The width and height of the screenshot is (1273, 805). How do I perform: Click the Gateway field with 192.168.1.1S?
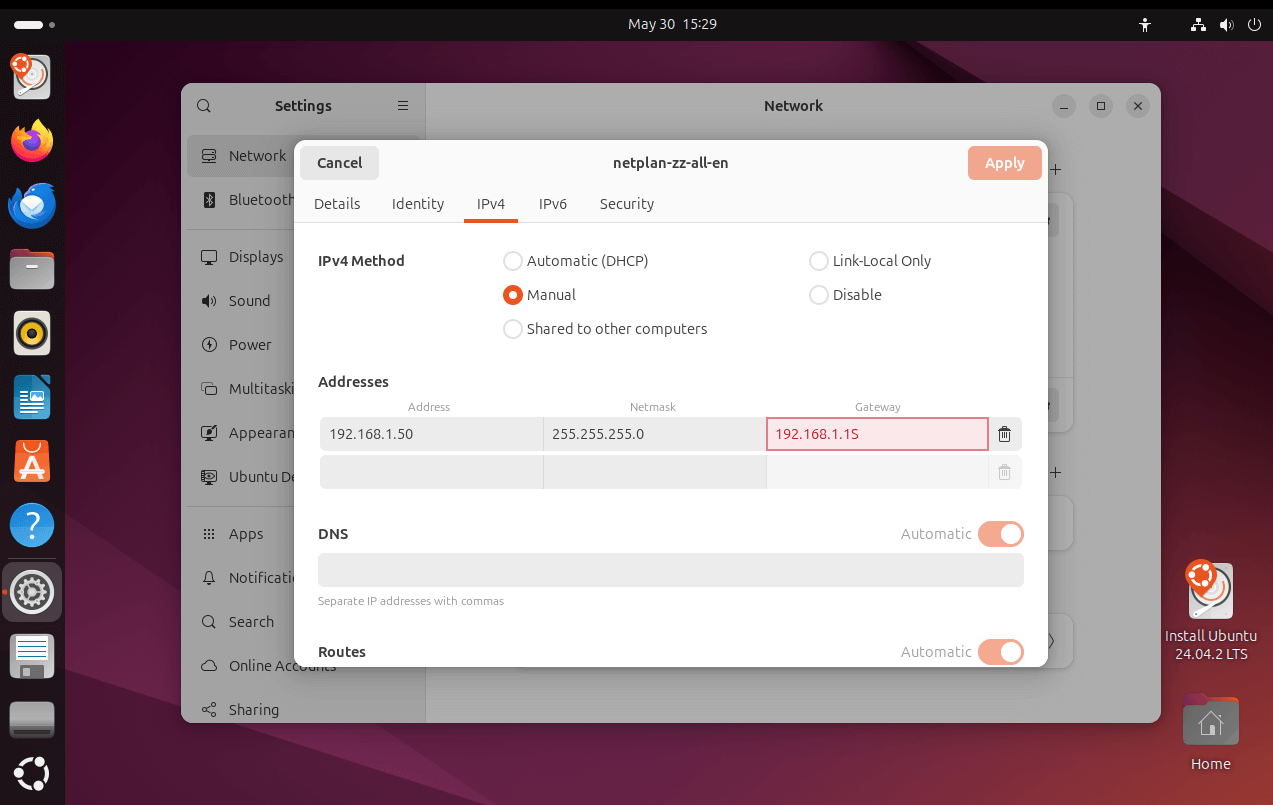tap(877, 434)
